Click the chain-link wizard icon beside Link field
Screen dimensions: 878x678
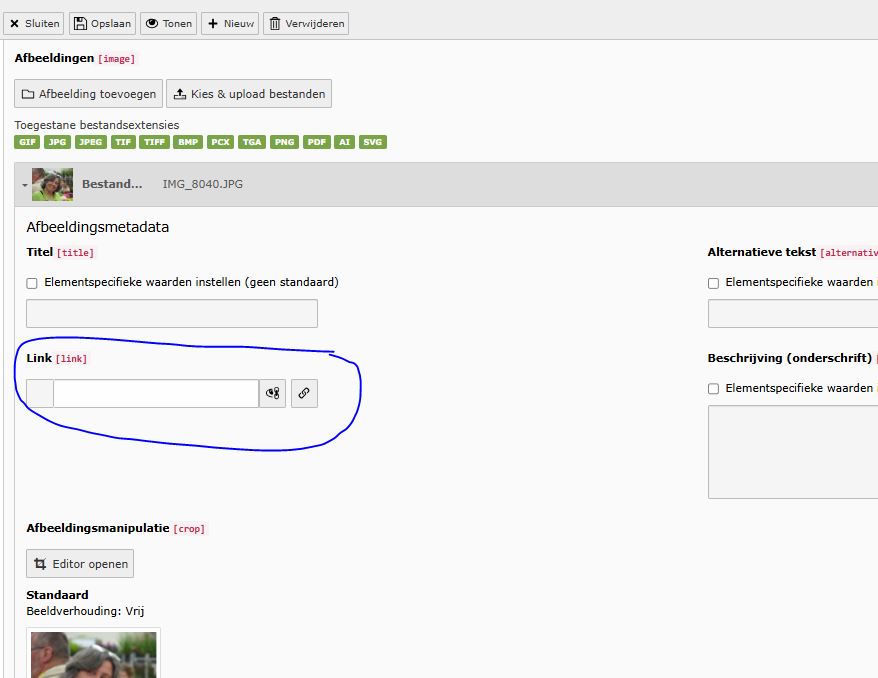pyautogui.click(x=304, y=394)
